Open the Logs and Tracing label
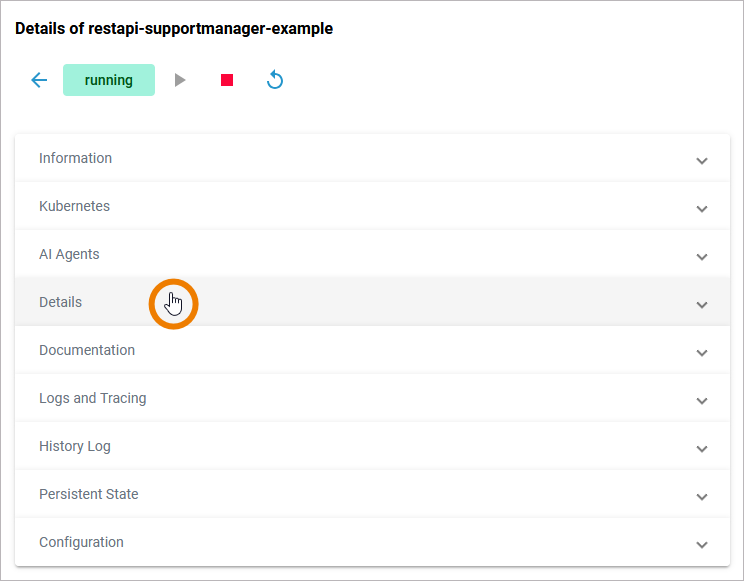Viewport: 744px width, 581px height. pyautogui.click(x=92, y=398)
